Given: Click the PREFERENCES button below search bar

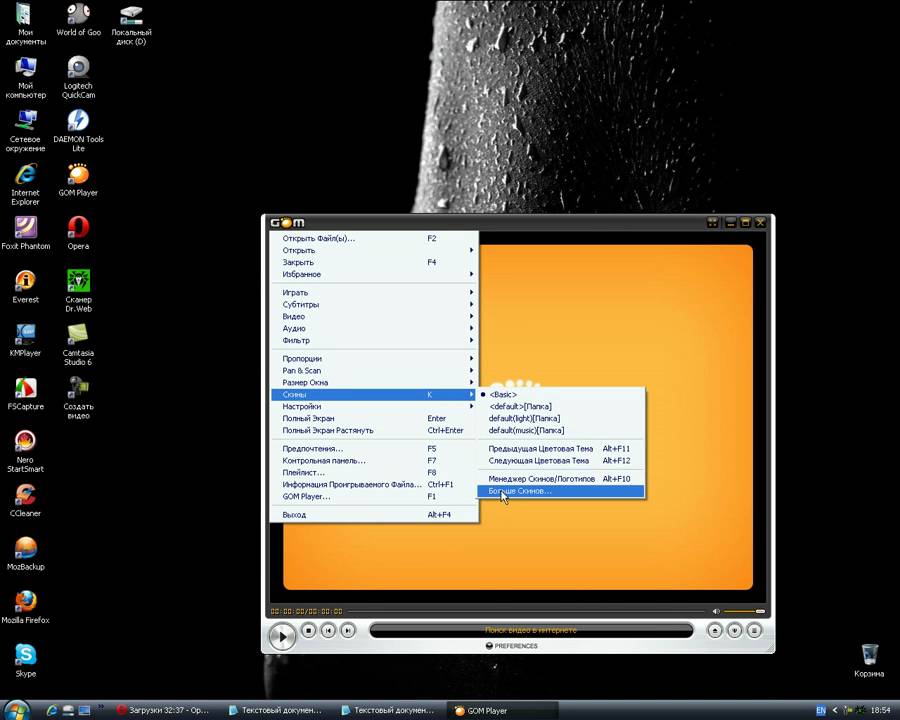Looking at the screenshot, I should pyautogui.click(x=512, y=646).
